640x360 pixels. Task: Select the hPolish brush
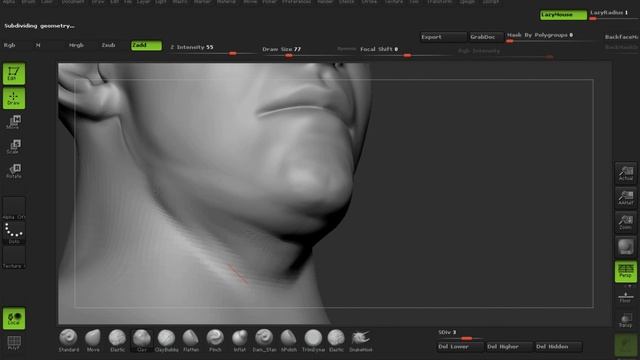click(x=289, y=340)
